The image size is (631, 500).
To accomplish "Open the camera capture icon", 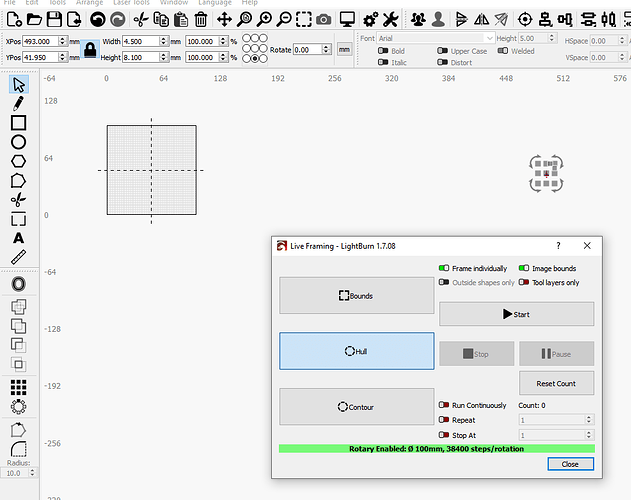I will 324,19.
